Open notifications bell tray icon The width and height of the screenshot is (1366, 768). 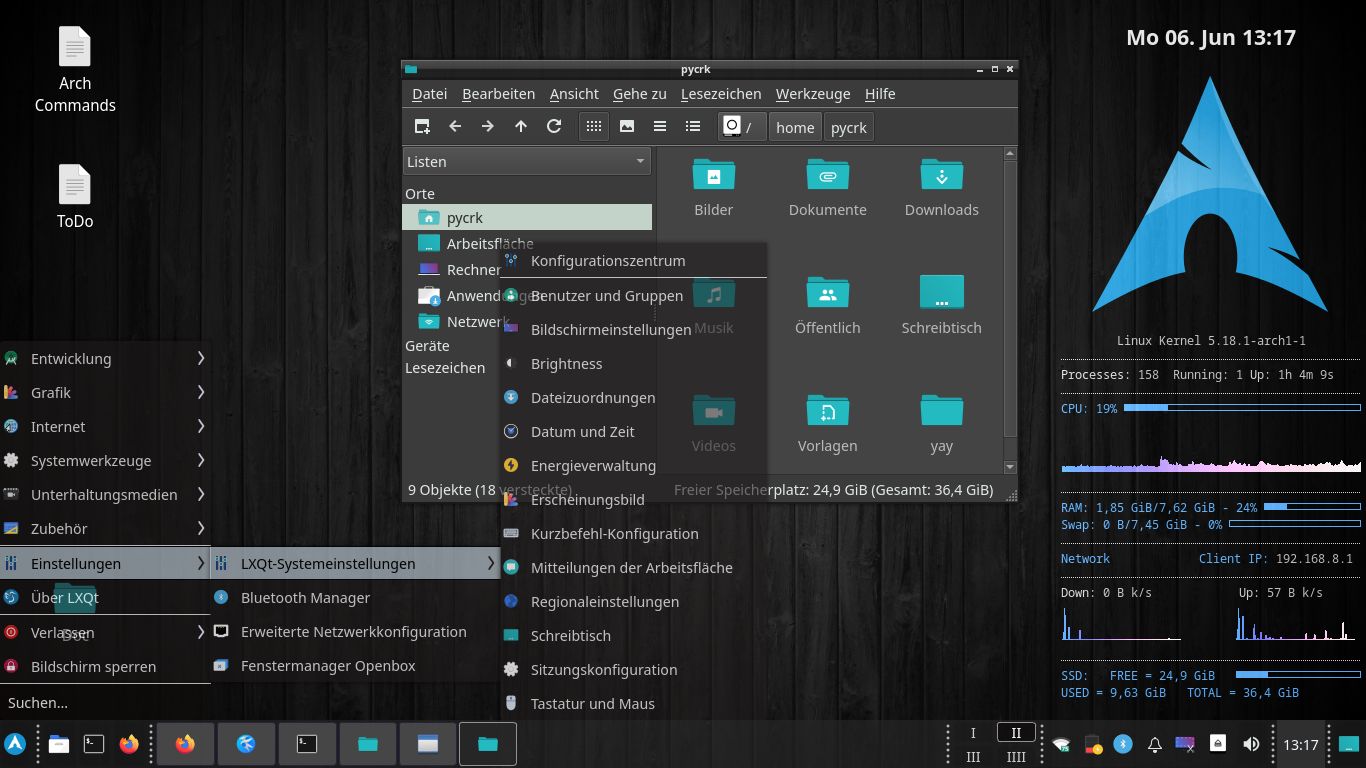click(x=1155, y=744)
